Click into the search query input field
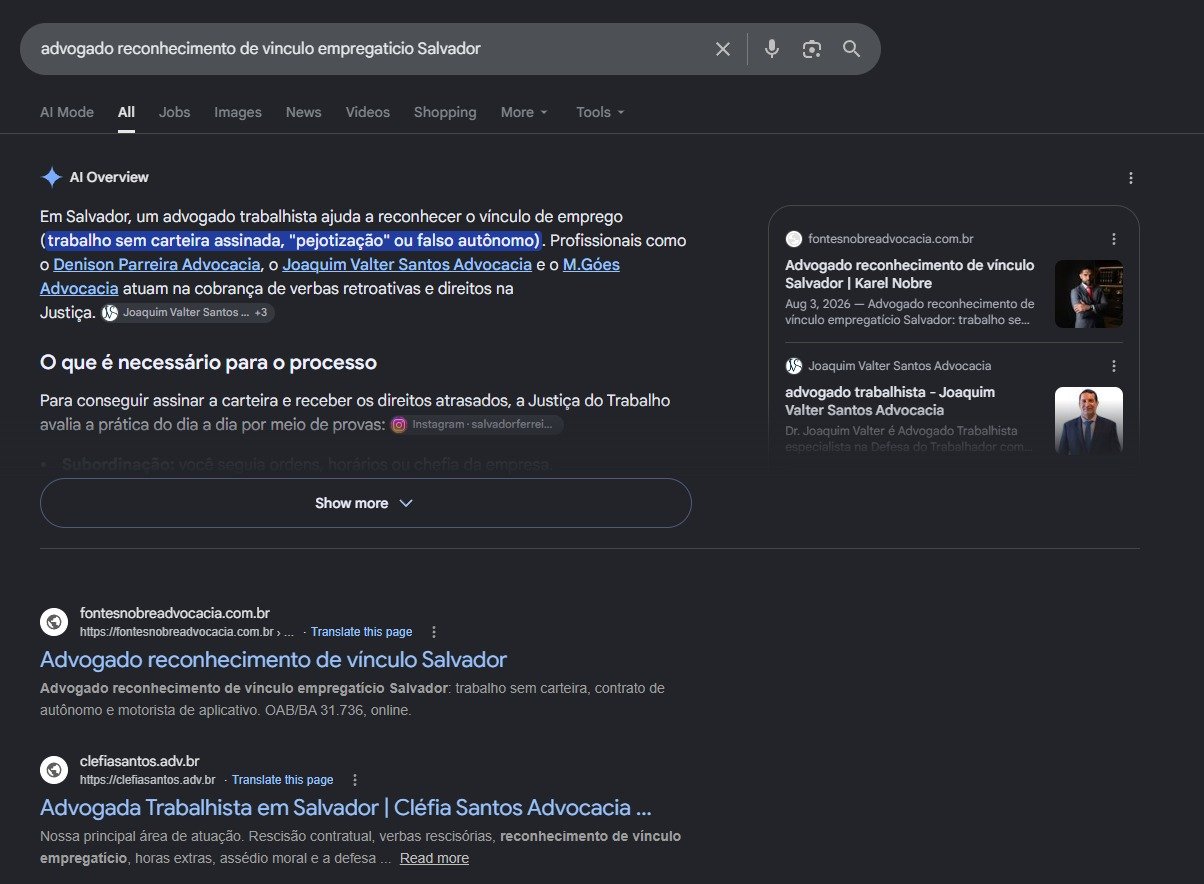This screenshot has height=884, width=1204. tap(370, 49)
